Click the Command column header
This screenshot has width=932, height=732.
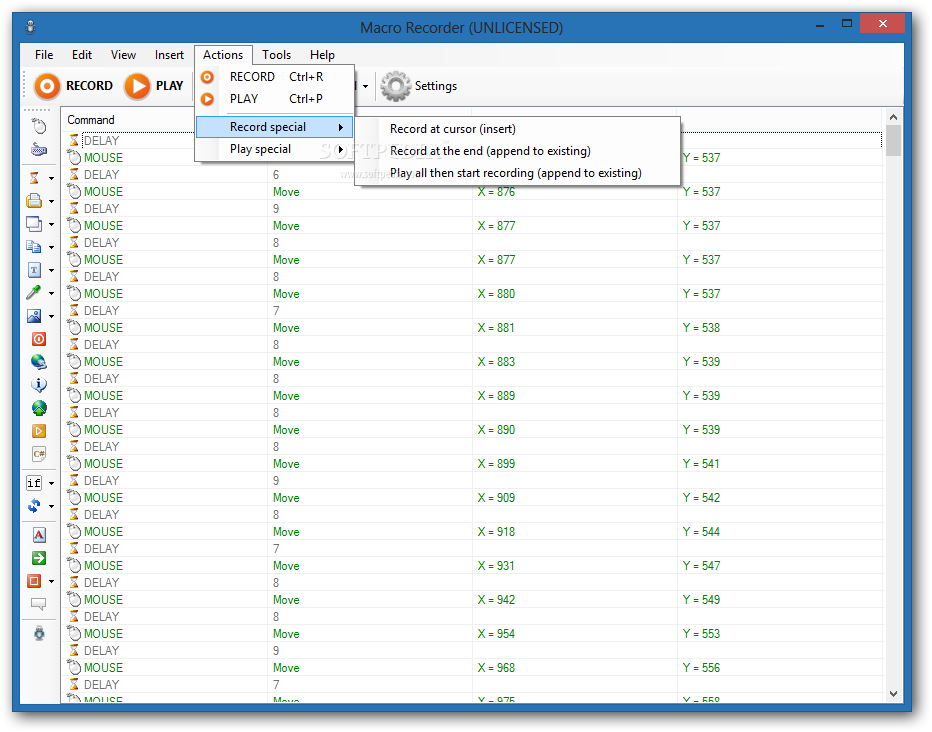[x=128, y=120]
